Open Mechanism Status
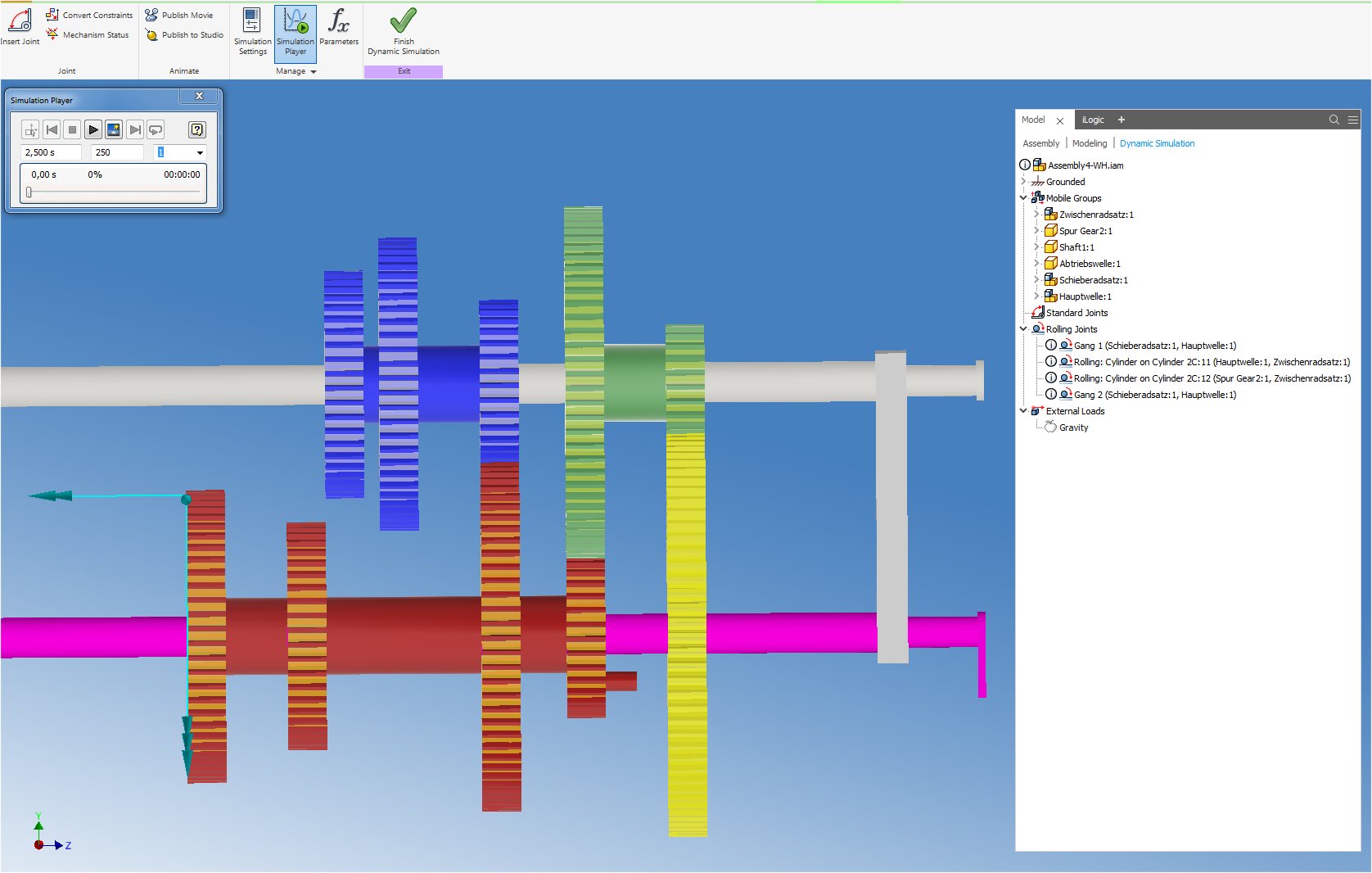Viewport: 1372px width, 873px height. 52,34
